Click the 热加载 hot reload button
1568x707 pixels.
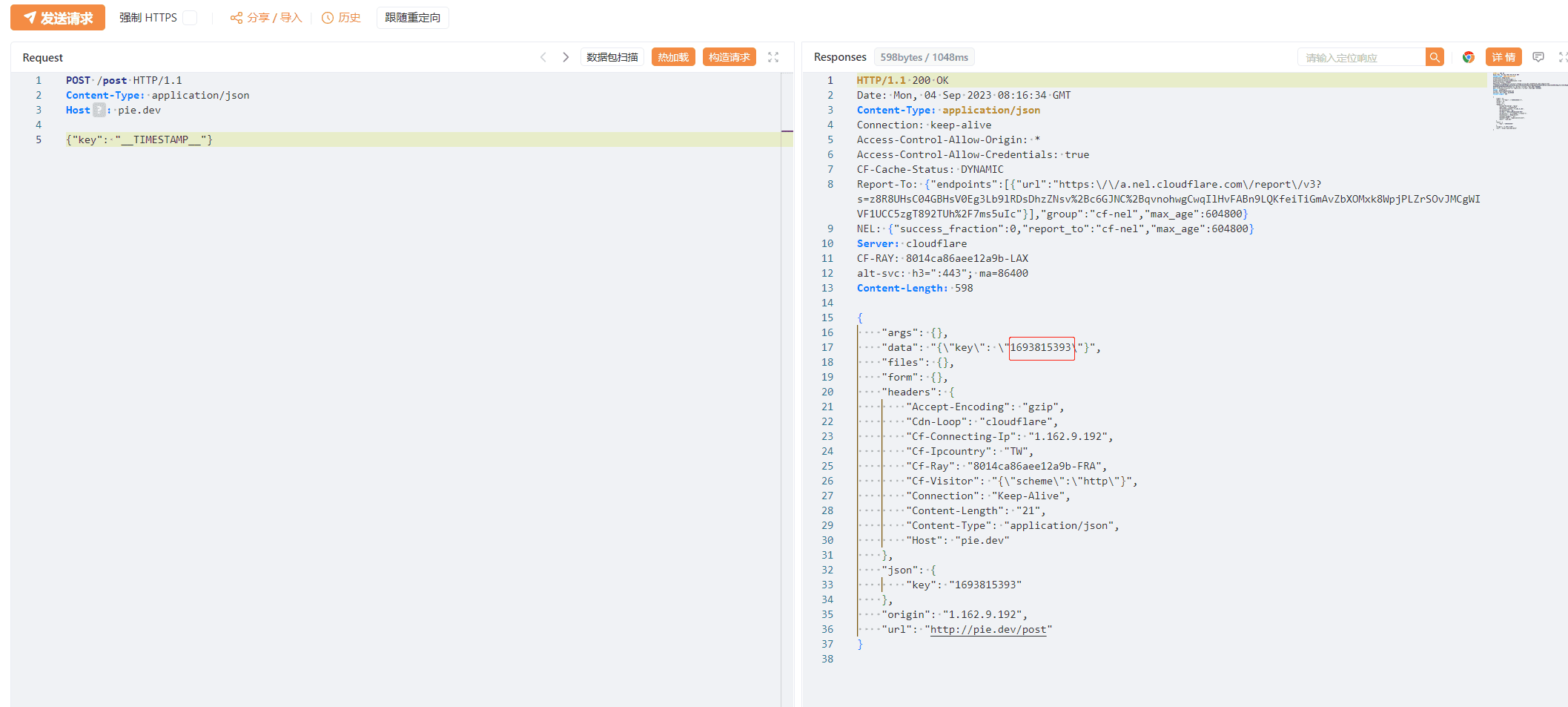click(673, 57)
